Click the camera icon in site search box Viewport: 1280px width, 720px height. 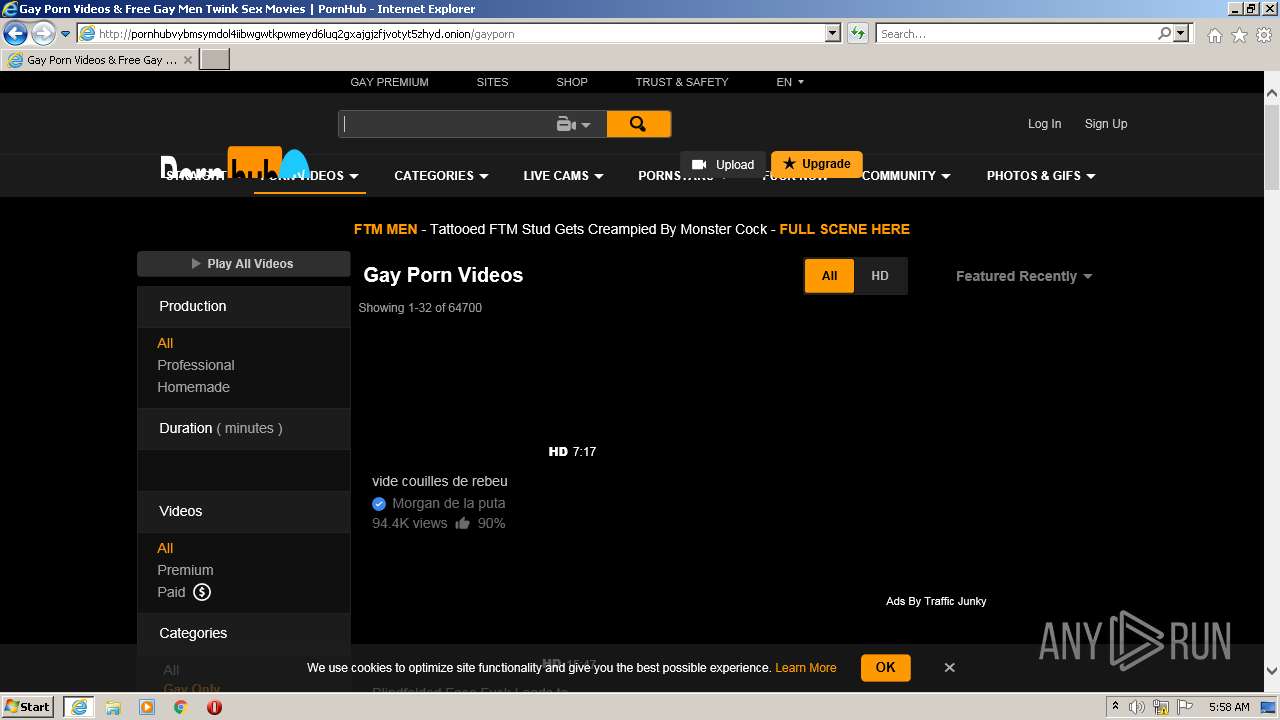(x=566, y=124)
